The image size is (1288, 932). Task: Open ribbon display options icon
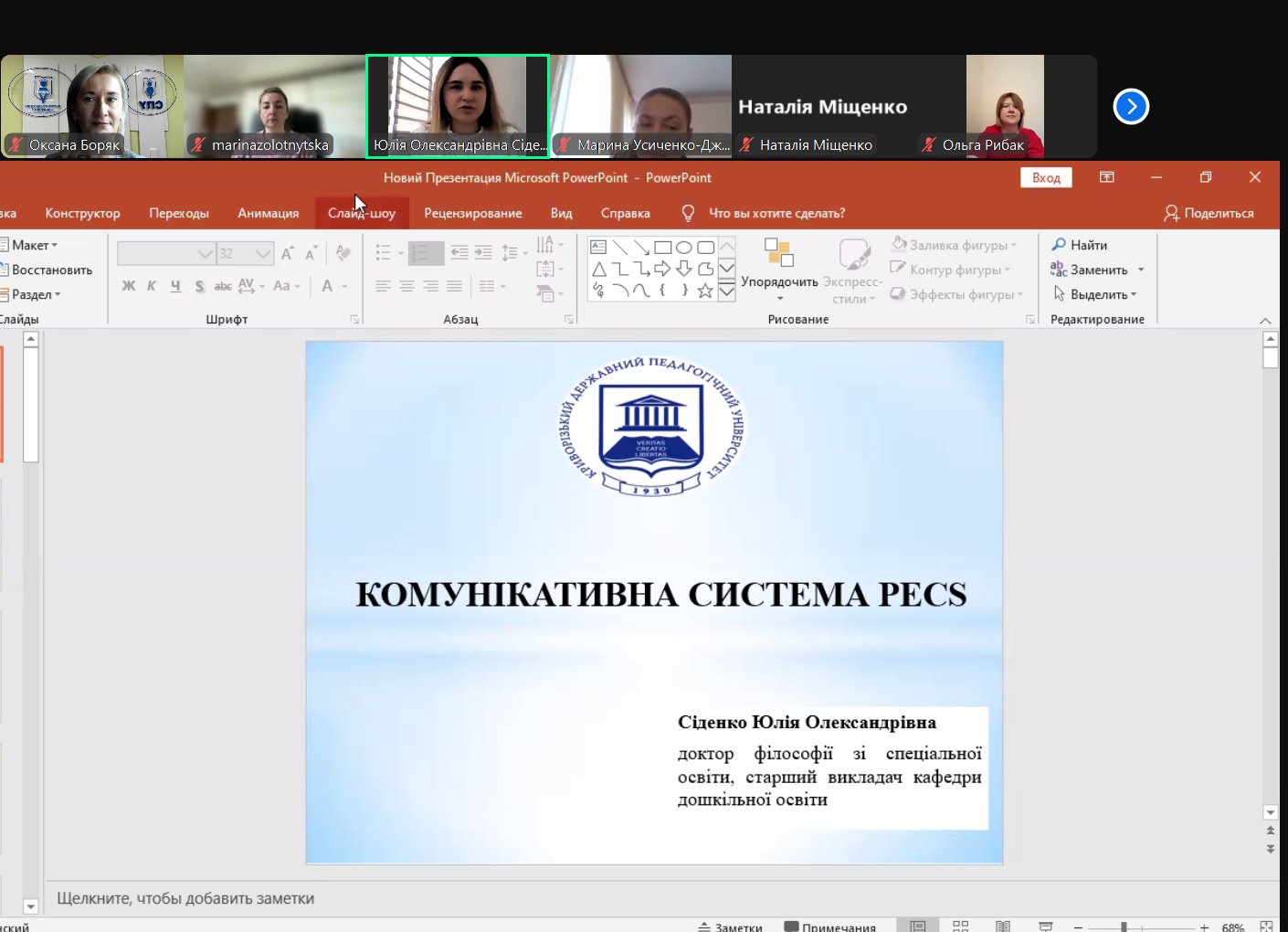coord(1106,177)
